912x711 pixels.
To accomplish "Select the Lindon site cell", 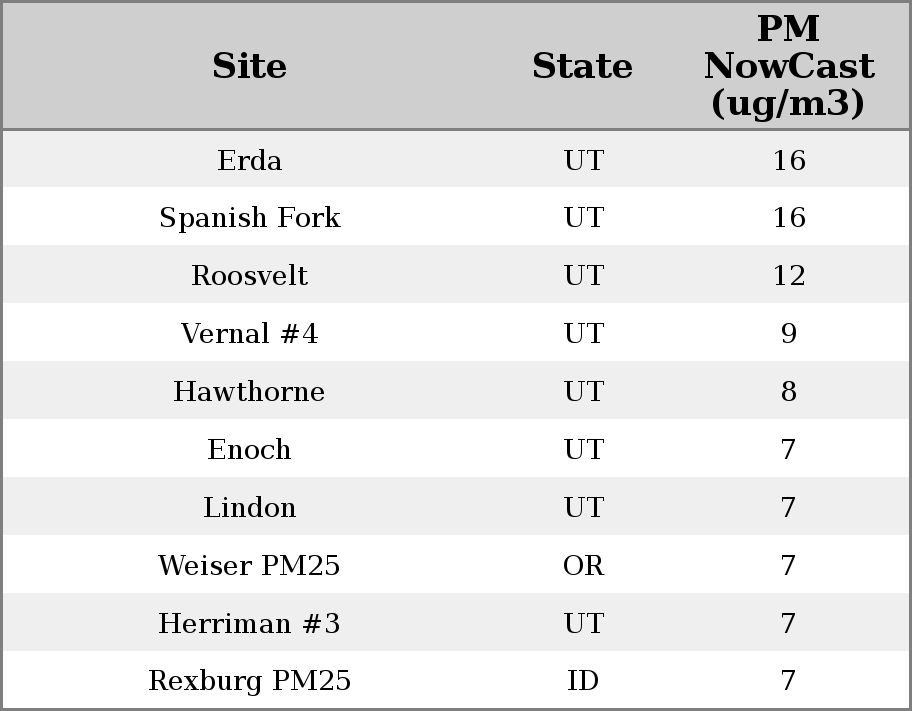I will click(x=249, y=508).
